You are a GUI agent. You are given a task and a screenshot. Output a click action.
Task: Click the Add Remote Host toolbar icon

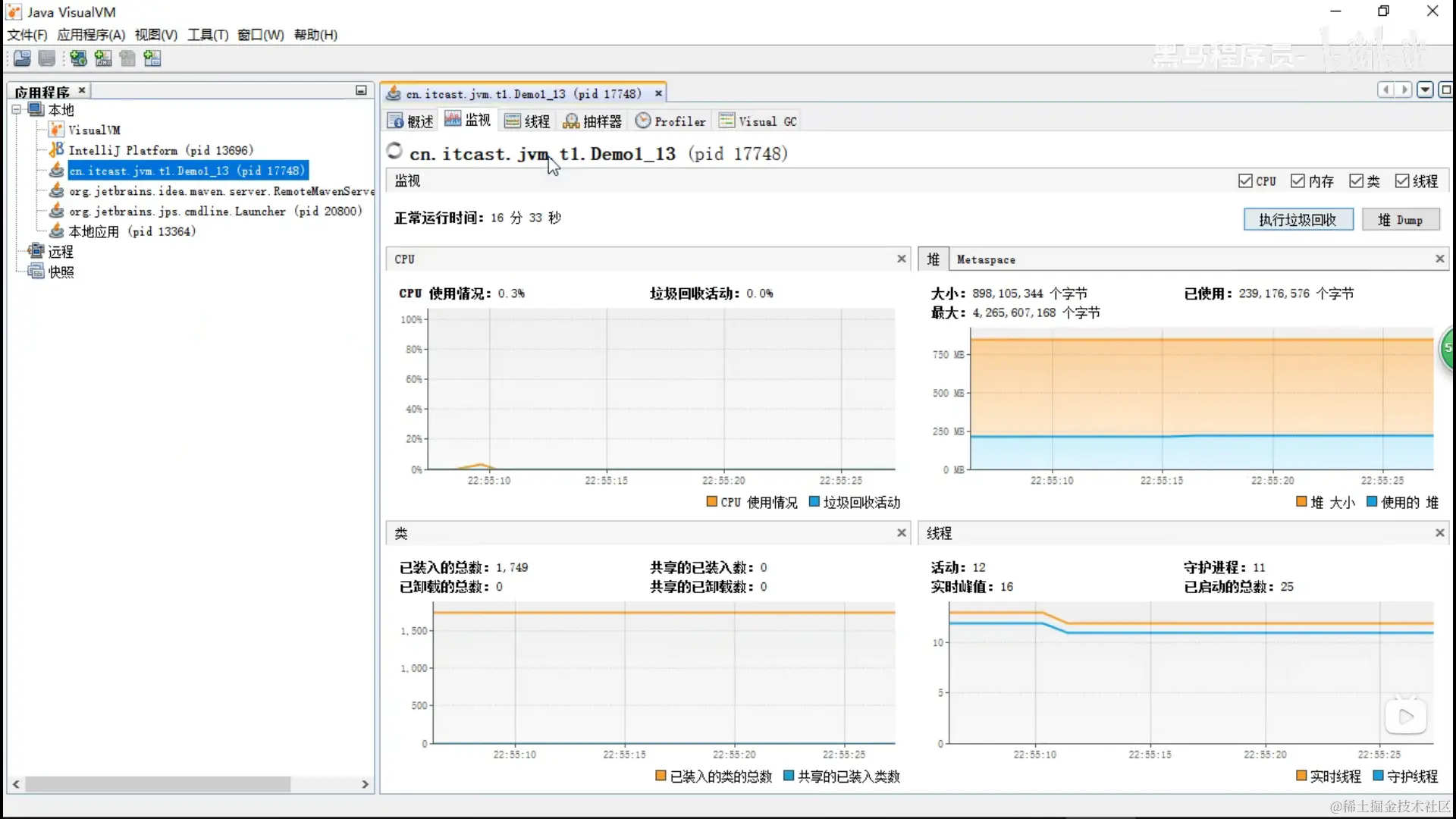(78, 58)
